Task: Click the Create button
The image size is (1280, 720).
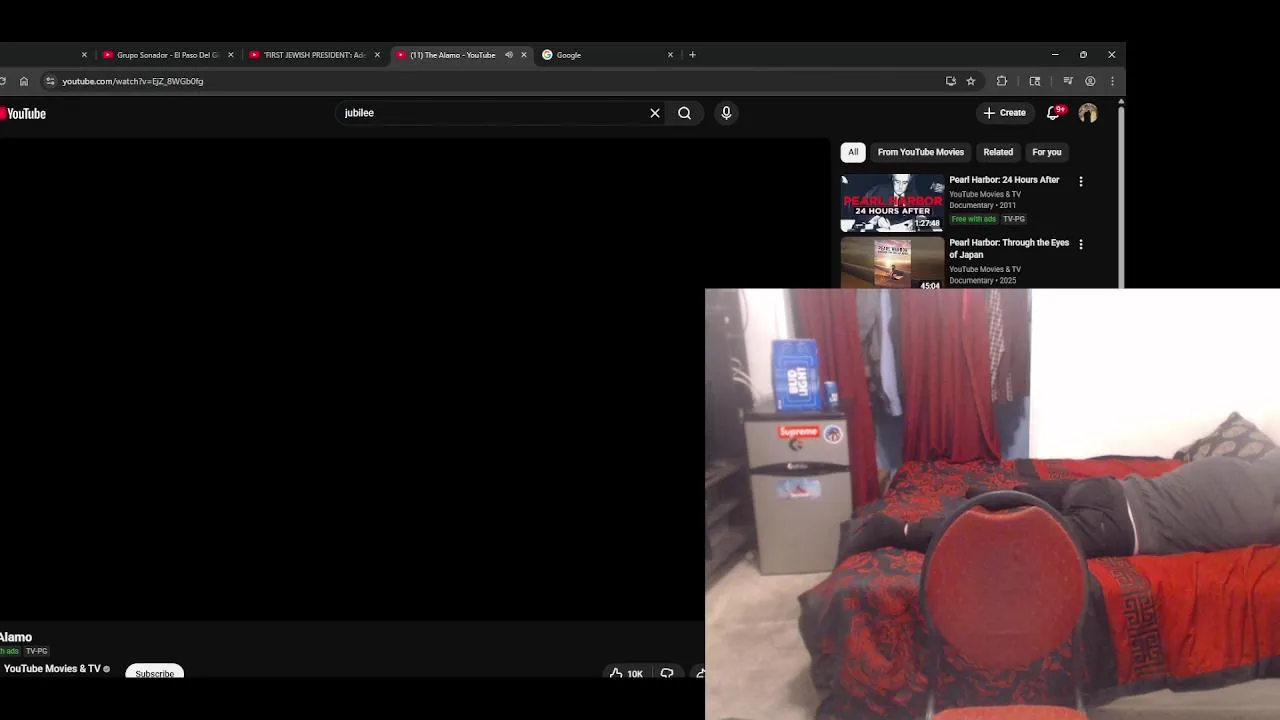Action: (x=1005, y=113)
